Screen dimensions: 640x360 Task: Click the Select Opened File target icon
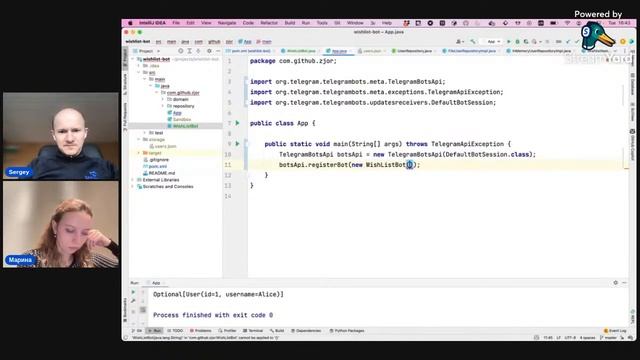(x=180, y=51)
